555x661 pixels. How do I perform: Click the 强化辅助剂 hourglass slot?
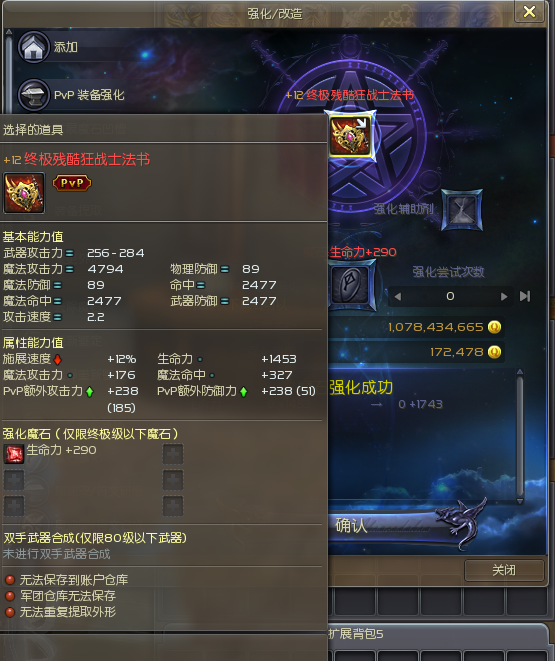(462, 210)
